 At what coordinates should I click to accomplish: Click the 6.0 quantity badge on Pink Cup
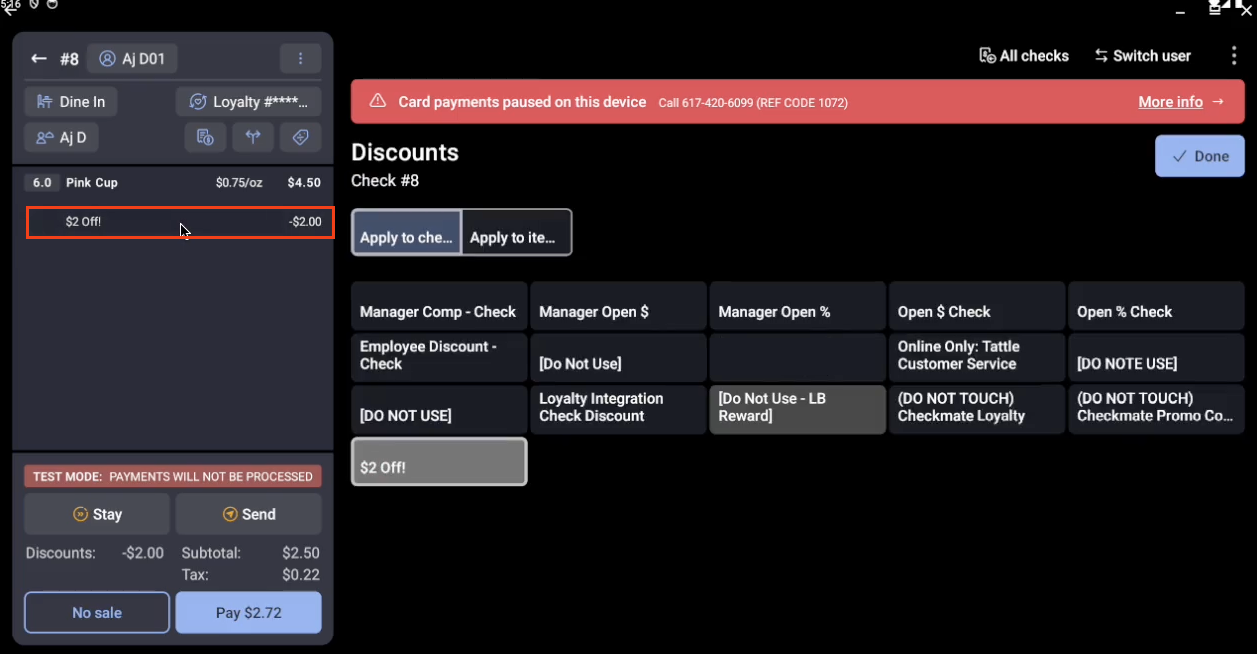point(42,183)
